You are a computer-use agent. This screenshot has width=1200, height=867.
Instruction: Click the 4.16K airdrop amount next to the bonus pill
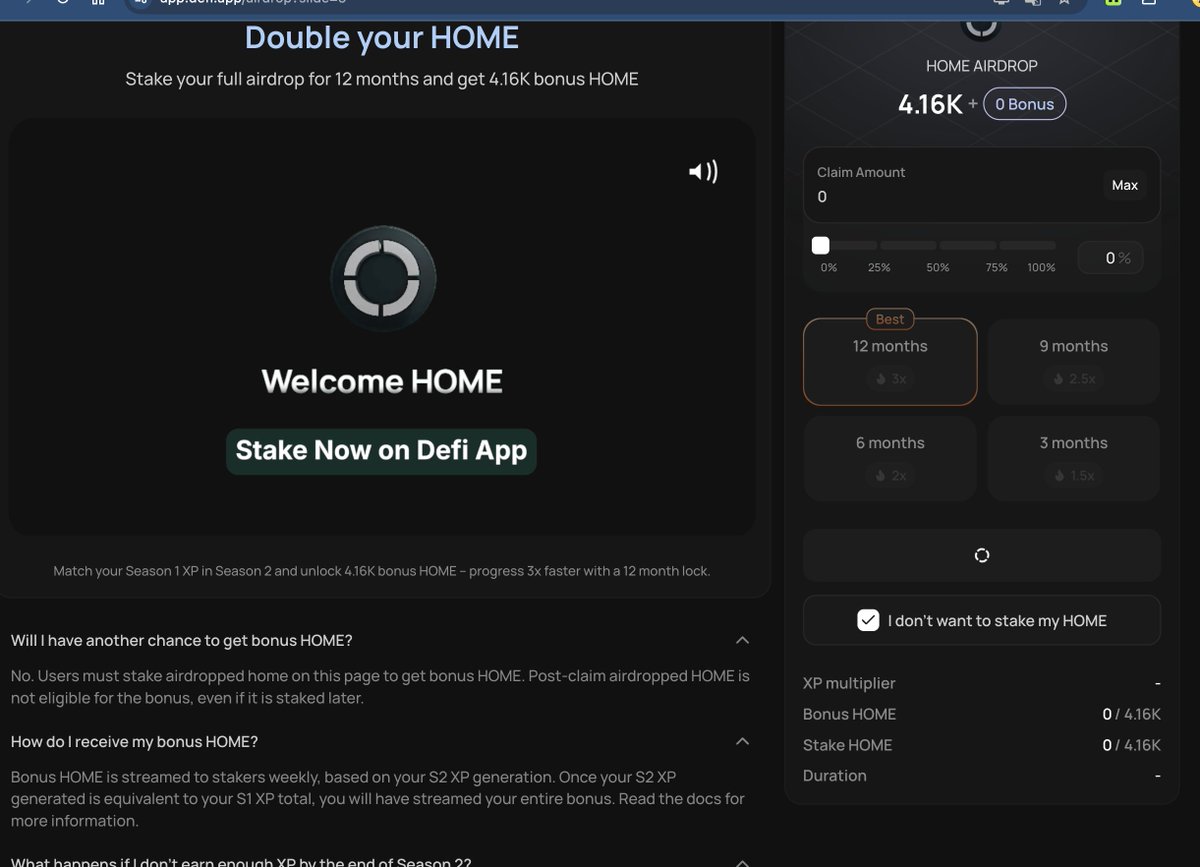(x=930, y=104)
